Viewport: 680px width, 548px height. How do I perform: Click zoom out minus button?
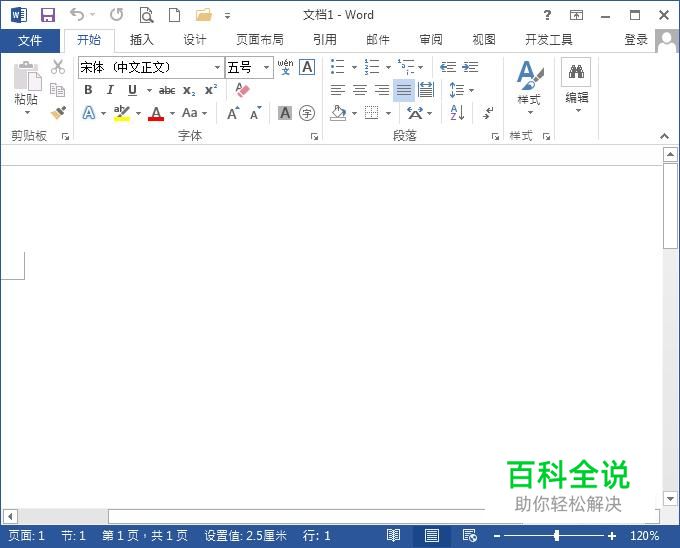(497, 536)
